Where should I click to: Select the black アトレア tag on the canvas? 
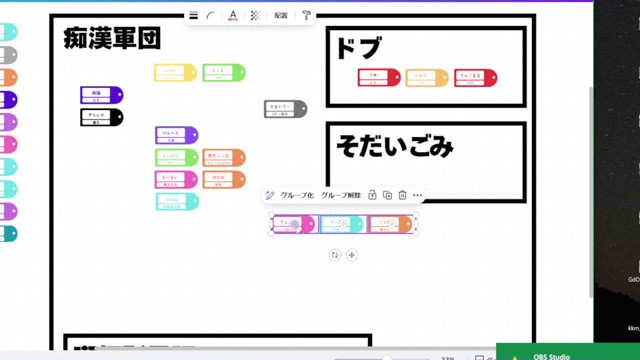[x=102, y=118]
